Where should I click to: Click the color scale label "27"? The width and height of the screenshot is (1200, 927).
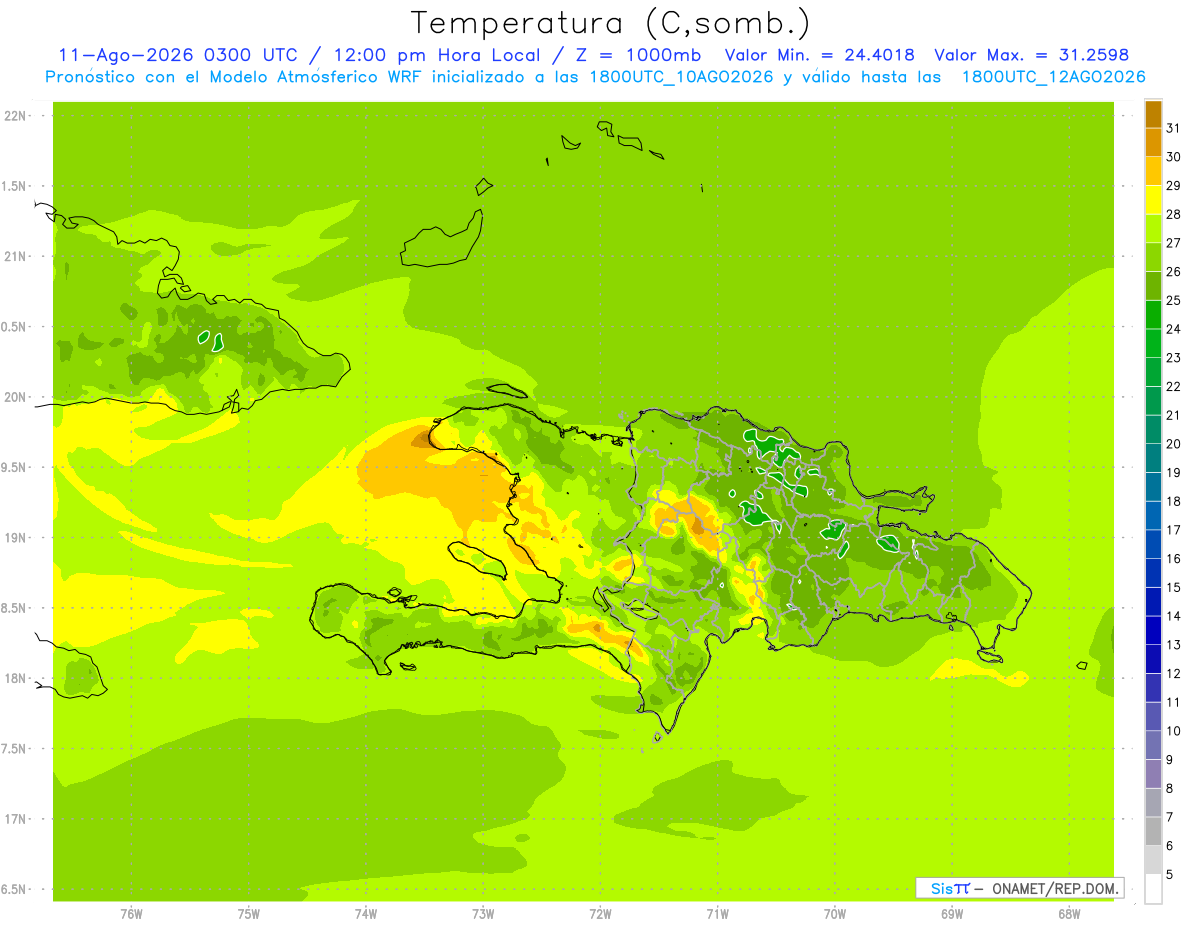tap(1173, 243)
